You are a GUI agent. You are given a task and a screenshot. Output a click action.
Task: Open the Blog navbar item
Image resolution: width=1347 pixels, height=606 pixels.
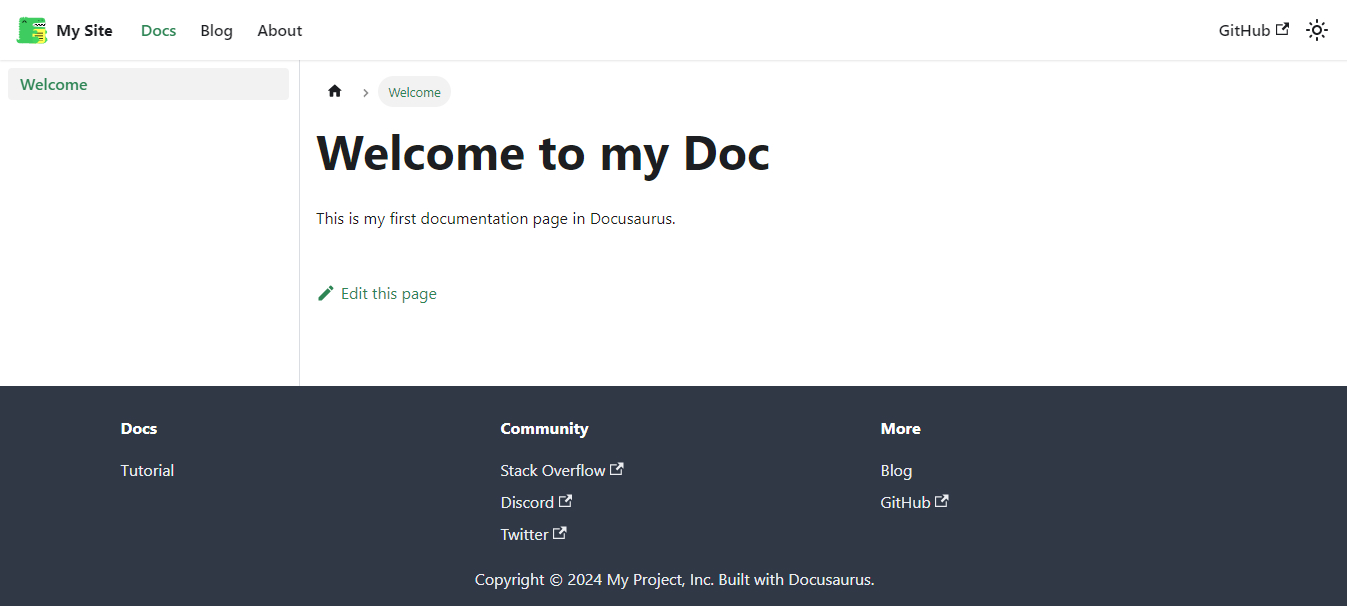pyautogui.click(x=216, y=30)
